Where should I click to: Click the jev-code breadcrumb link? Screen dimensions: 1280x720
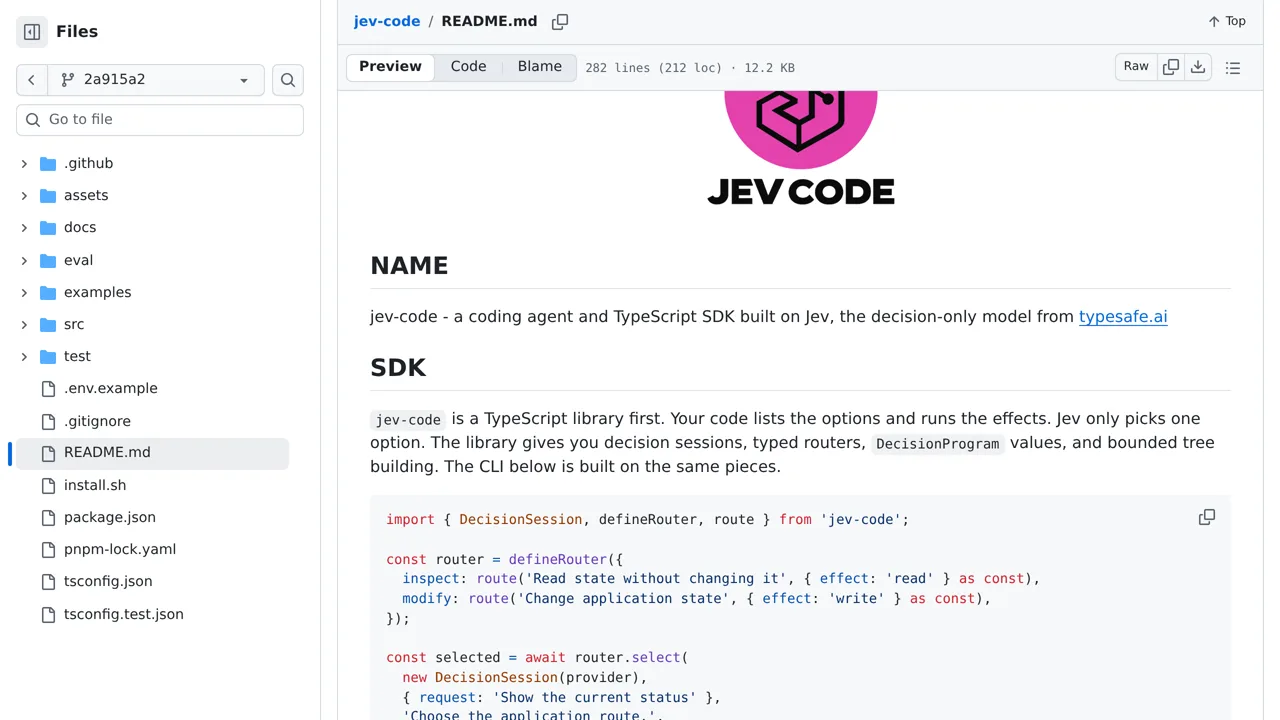387,21
